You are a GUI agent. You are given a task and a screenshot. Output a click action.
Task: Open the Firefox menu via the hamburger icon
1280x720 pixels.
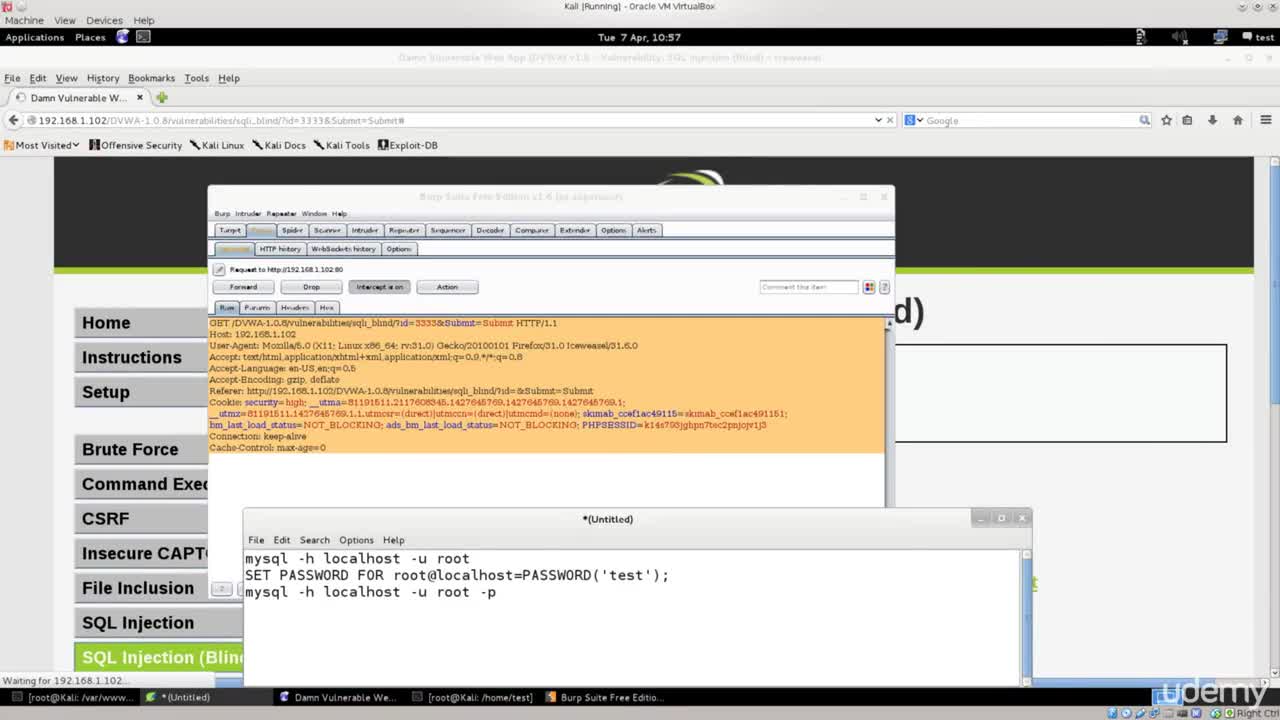click(x=1266, y=120)
